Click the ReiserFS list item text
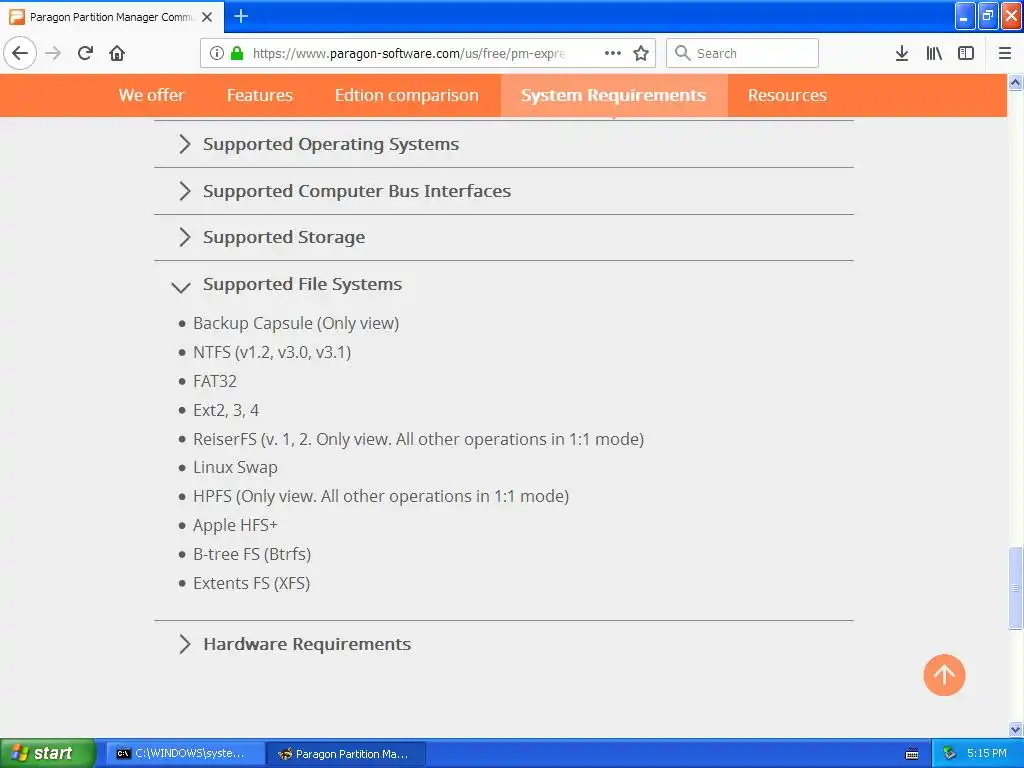The height and width of the screenshot is (768, 1024). point(419,439)
